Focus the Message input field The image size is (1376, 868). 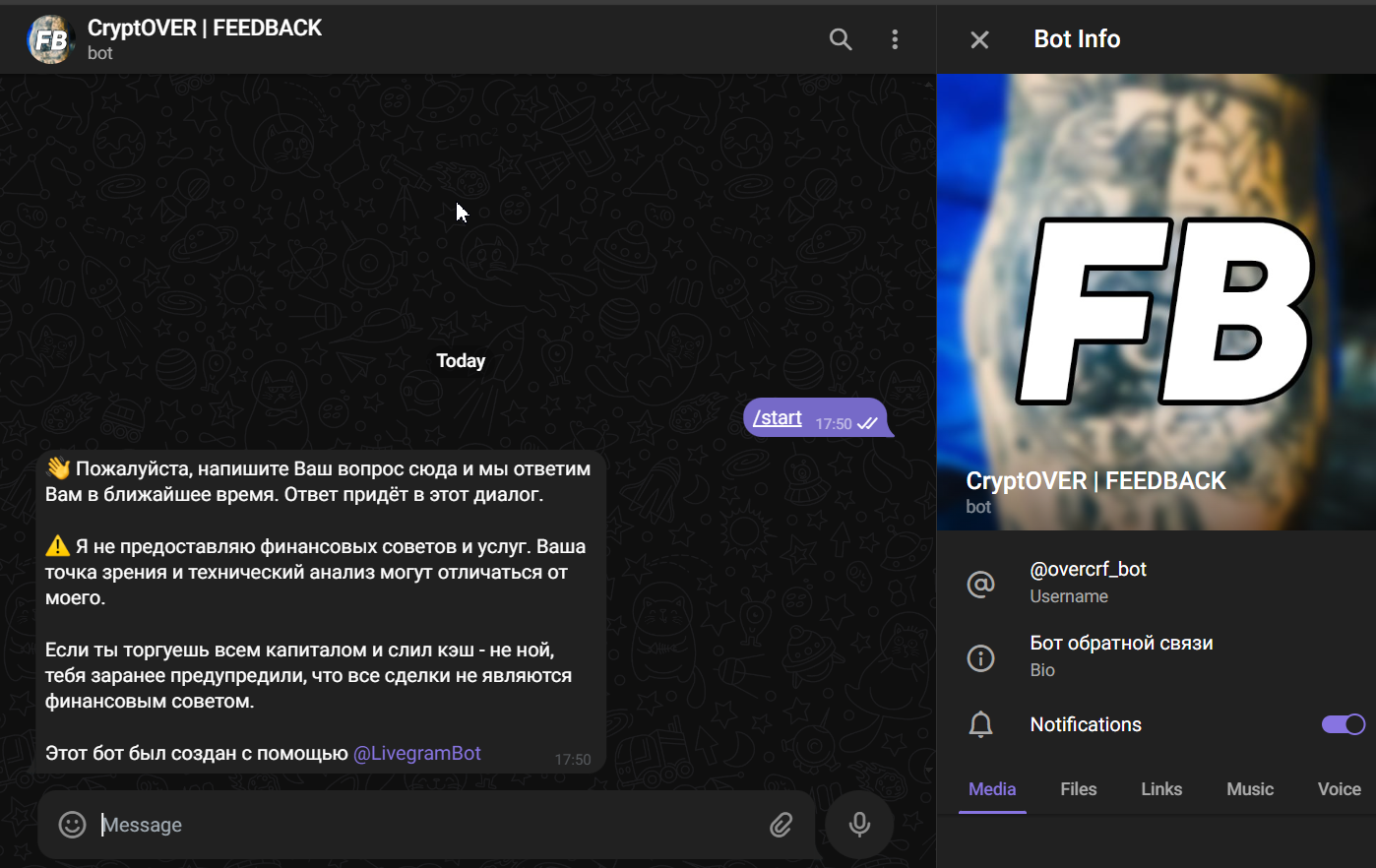(x=428, y=825)
